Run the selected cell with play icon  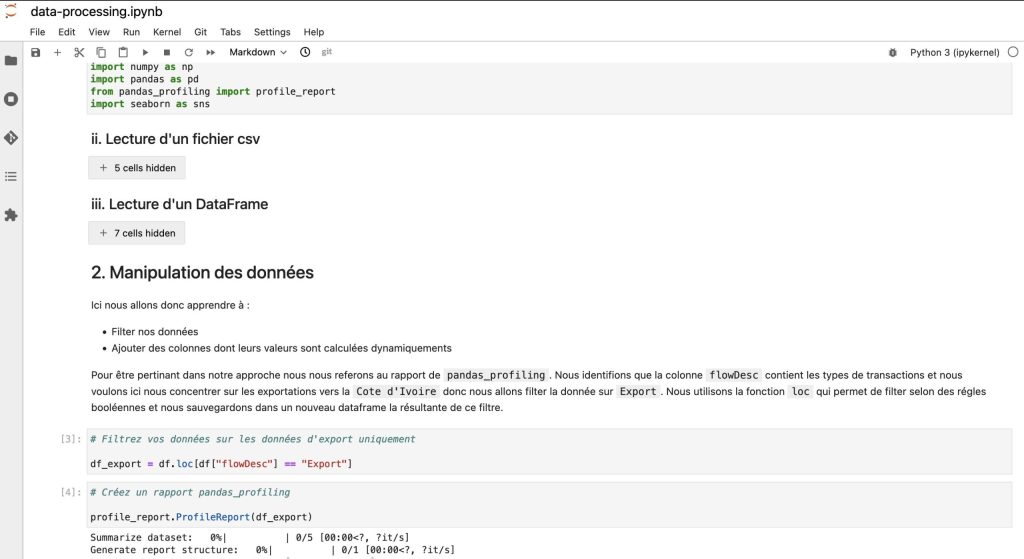pyautogui.click(x=145, y=52)
